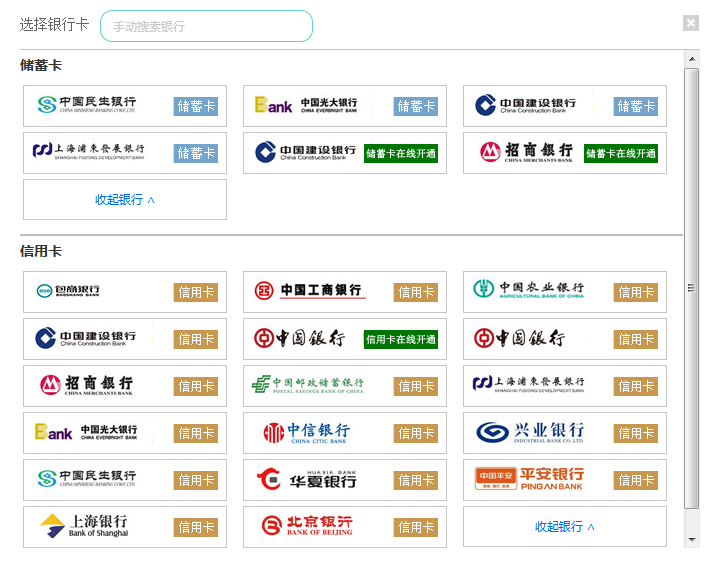The image size is (717, 566).
Task: Pick China Minsheng Bank credit card
Action: 125,481
